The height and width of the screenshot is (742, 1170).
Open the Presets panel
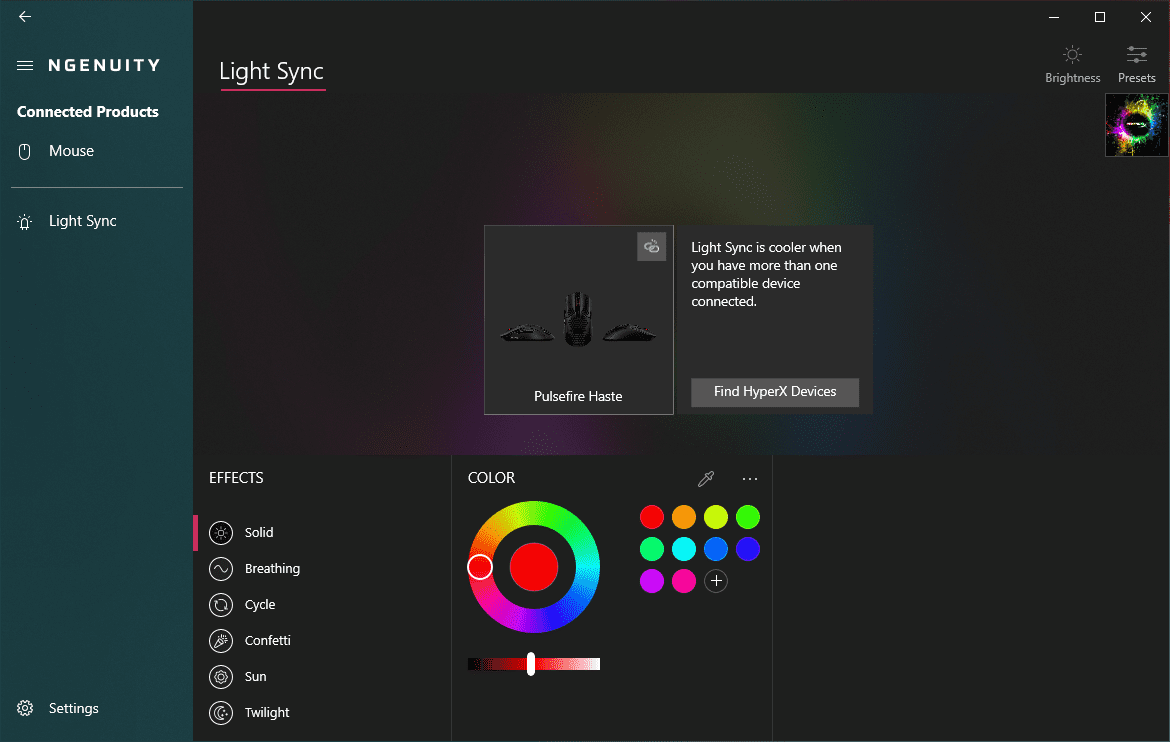(1136, 64)
